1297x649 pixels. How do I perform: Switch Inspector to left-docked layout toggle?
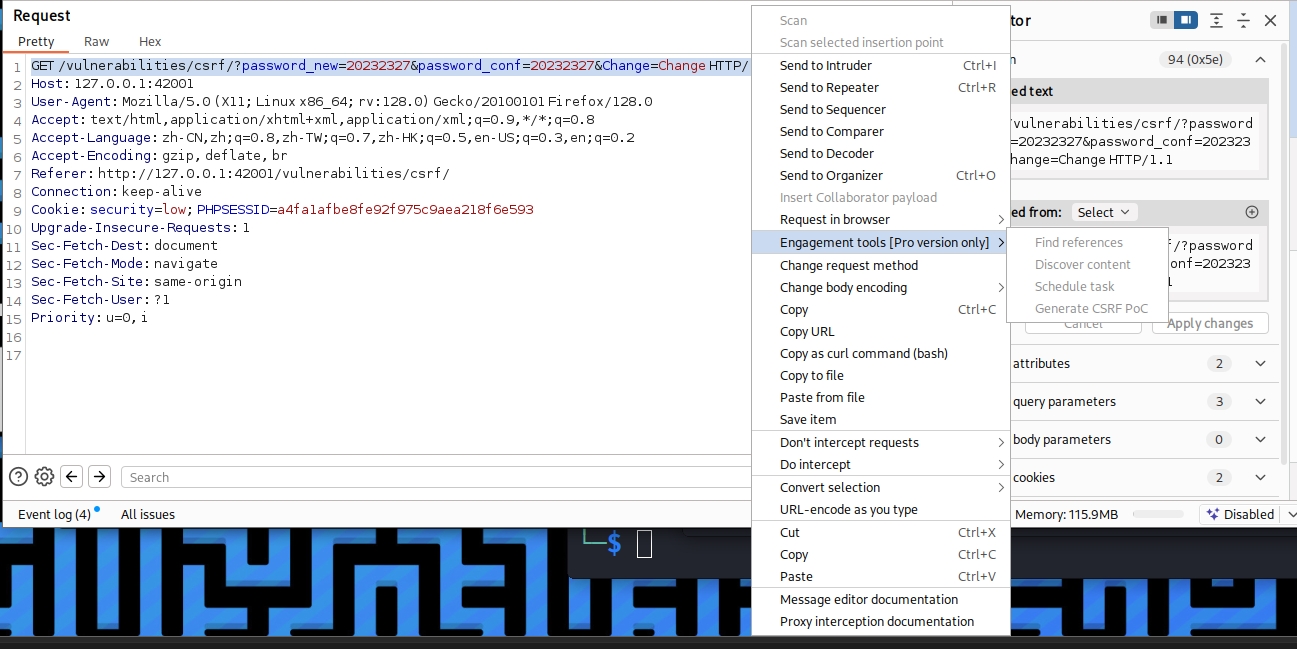[x=1162, y=20]
